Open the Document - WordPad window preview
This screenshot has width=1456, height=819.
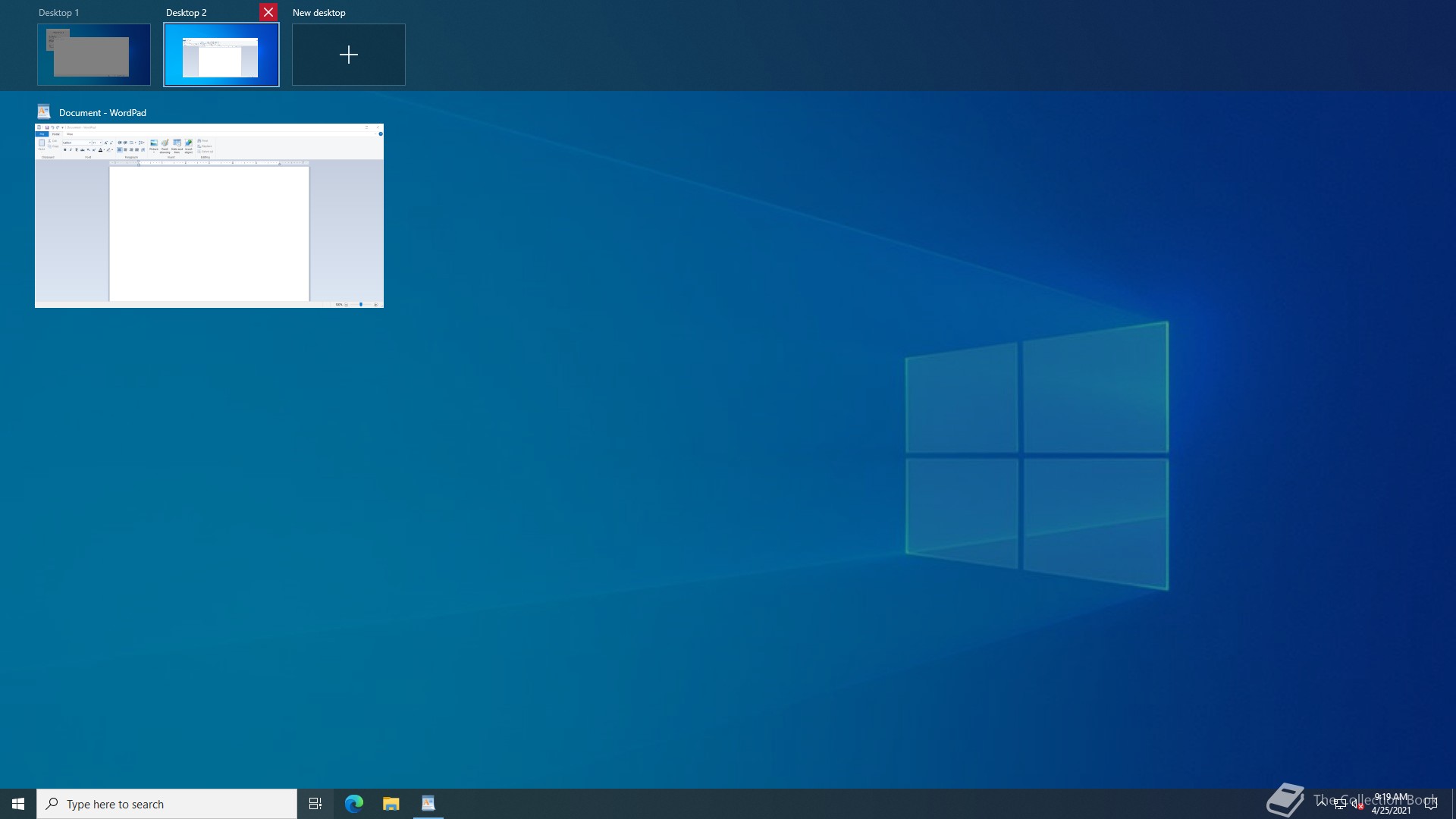click(209, 215)
